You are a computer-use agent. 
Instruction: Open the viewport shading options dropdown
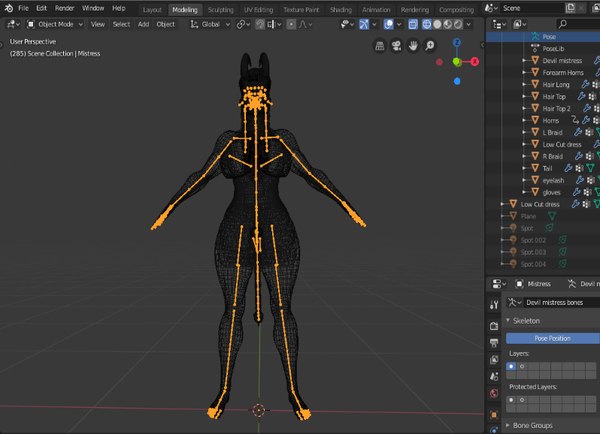coord(468,24)
